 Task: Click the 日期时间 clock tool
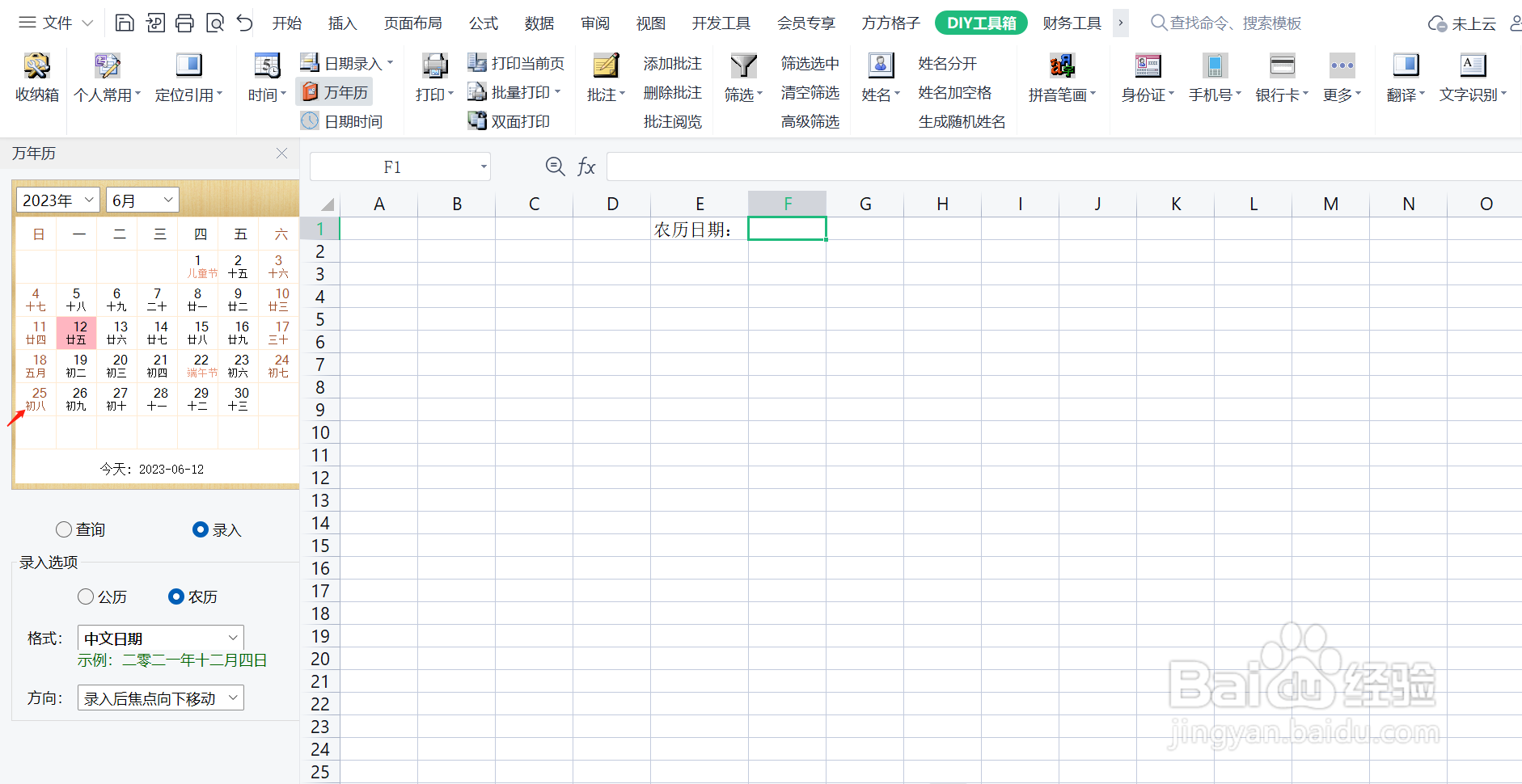click(x=341, y=121)
